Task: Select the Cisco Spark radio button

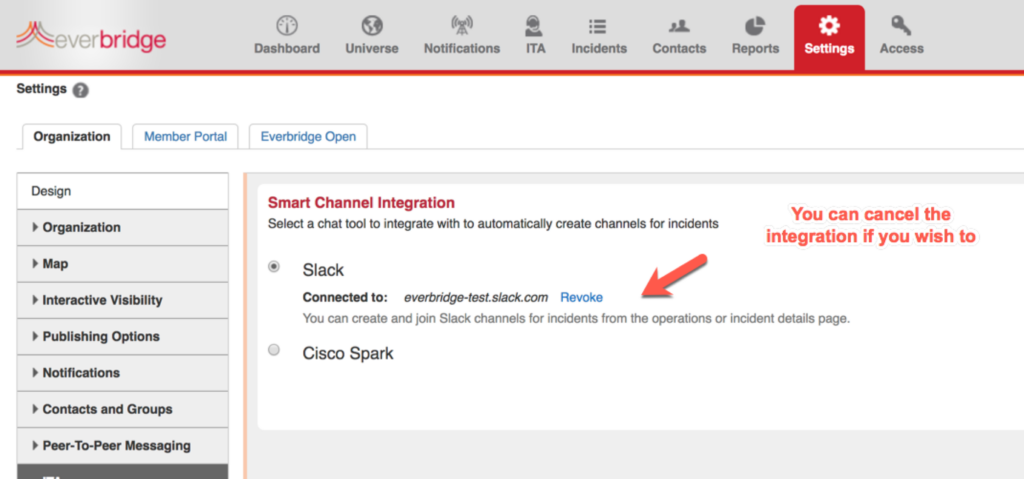Action: pyautogui.click(x=274, y=350)
